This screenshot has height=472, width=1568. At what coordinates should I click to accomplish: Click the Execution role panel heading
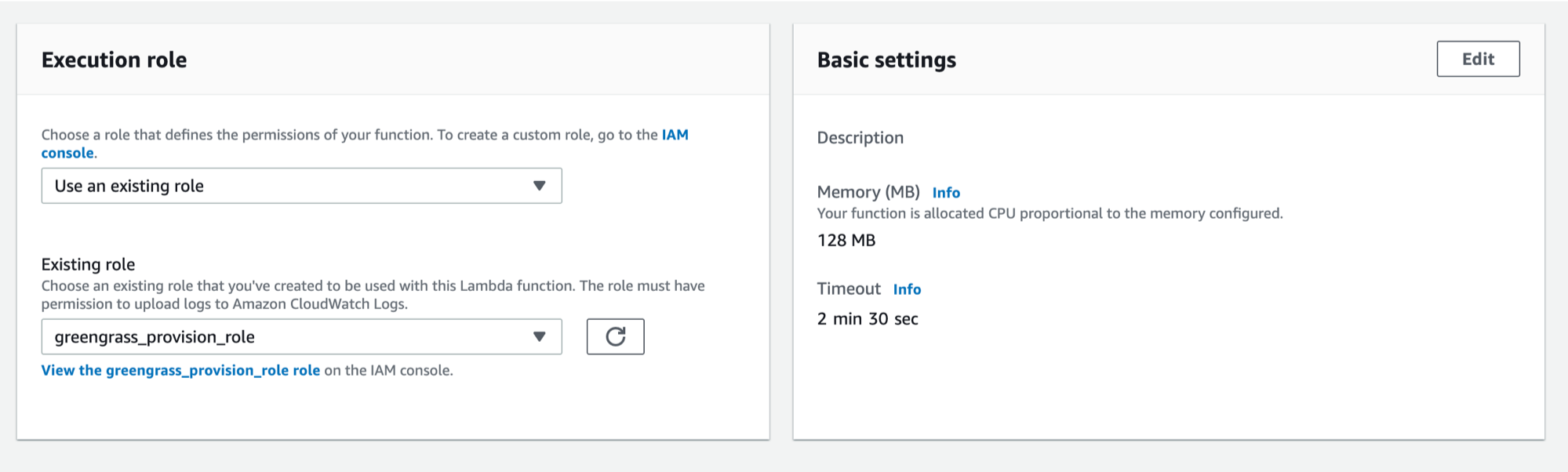pos(115,60)
